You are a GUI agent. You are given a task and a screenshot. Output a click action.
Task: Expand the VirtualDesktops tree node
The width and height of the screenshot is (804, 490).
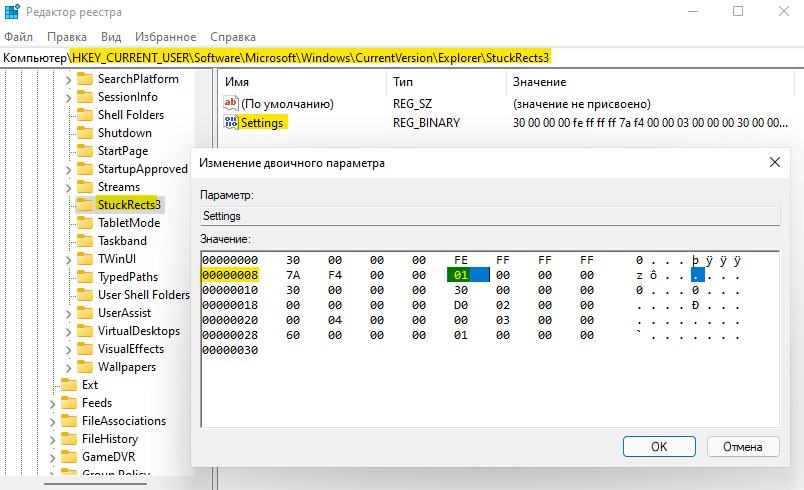click(x=68, y=332)
